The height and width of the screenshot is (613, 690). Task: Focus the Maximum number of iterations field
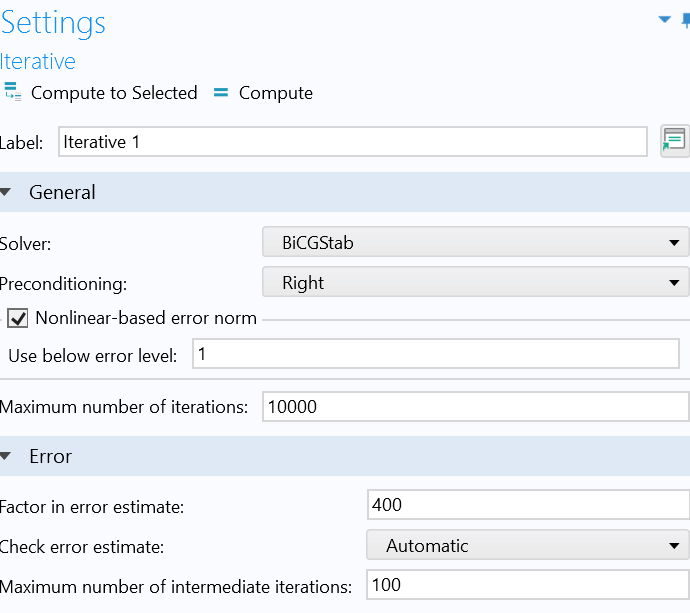click(475, 407)
